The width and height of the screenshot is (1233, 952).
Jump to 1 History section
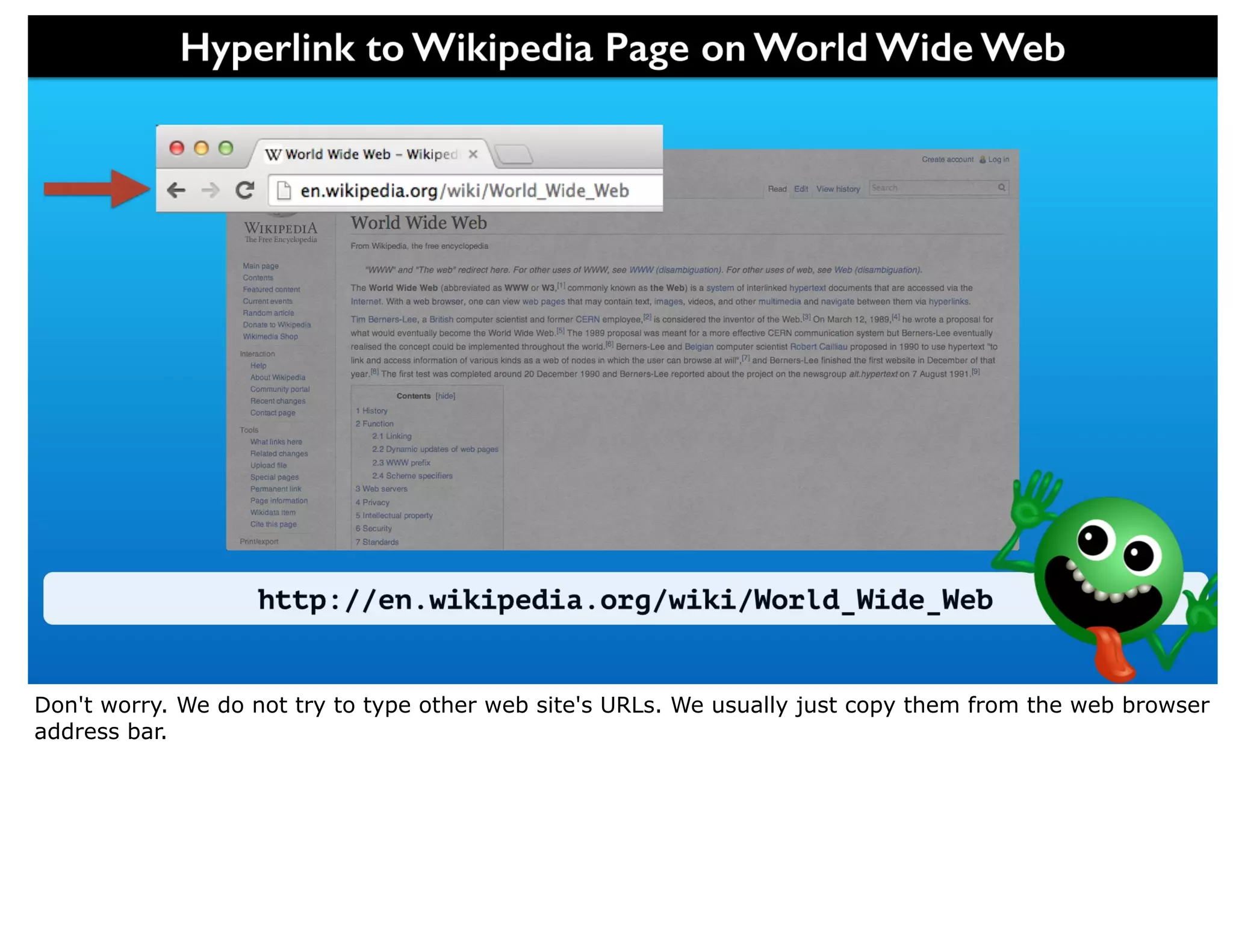[371, 411]
